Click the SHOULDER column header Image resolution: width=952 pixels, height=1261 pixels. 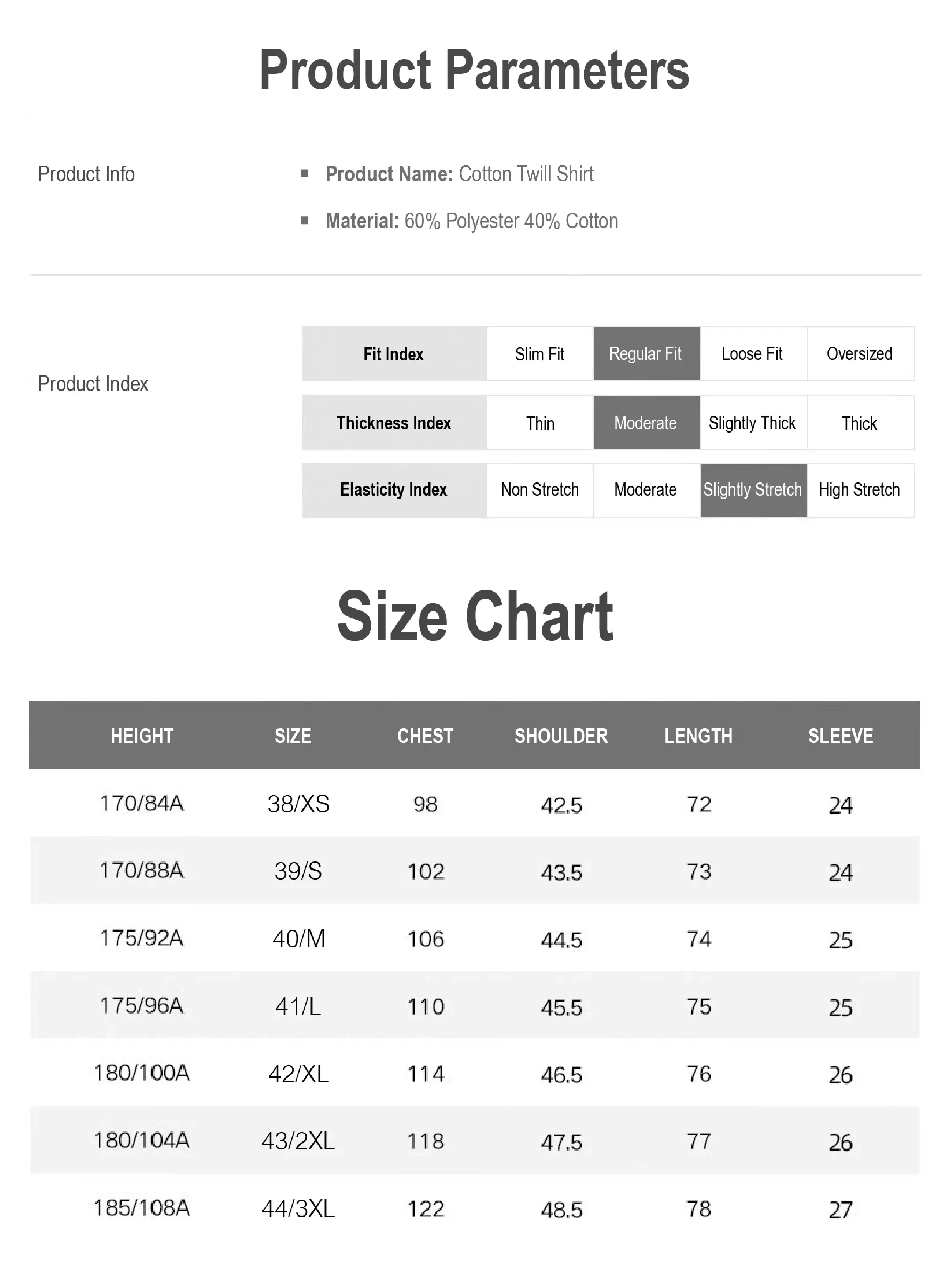coord(561,736)
